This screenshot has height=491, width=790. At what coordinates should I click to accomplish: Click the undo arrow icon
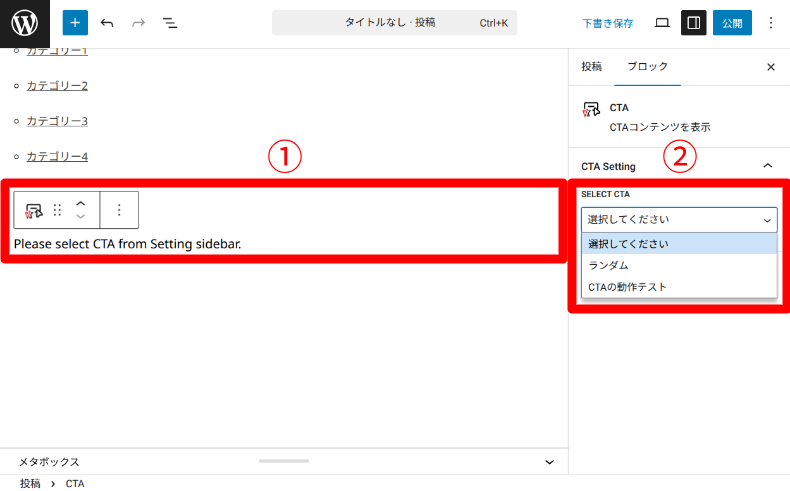[107, 23]
